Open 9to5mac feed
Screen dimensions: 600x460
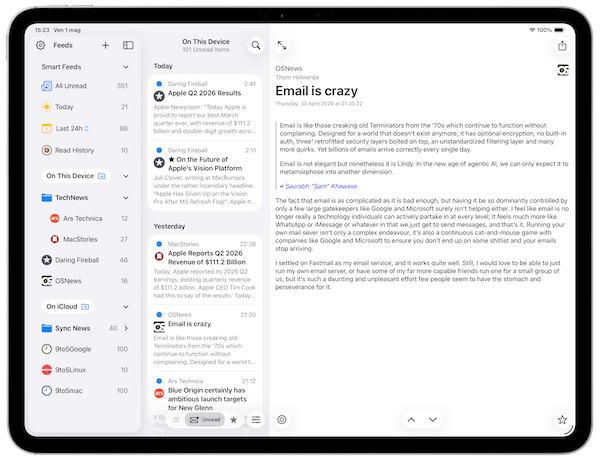coord(85,391)
